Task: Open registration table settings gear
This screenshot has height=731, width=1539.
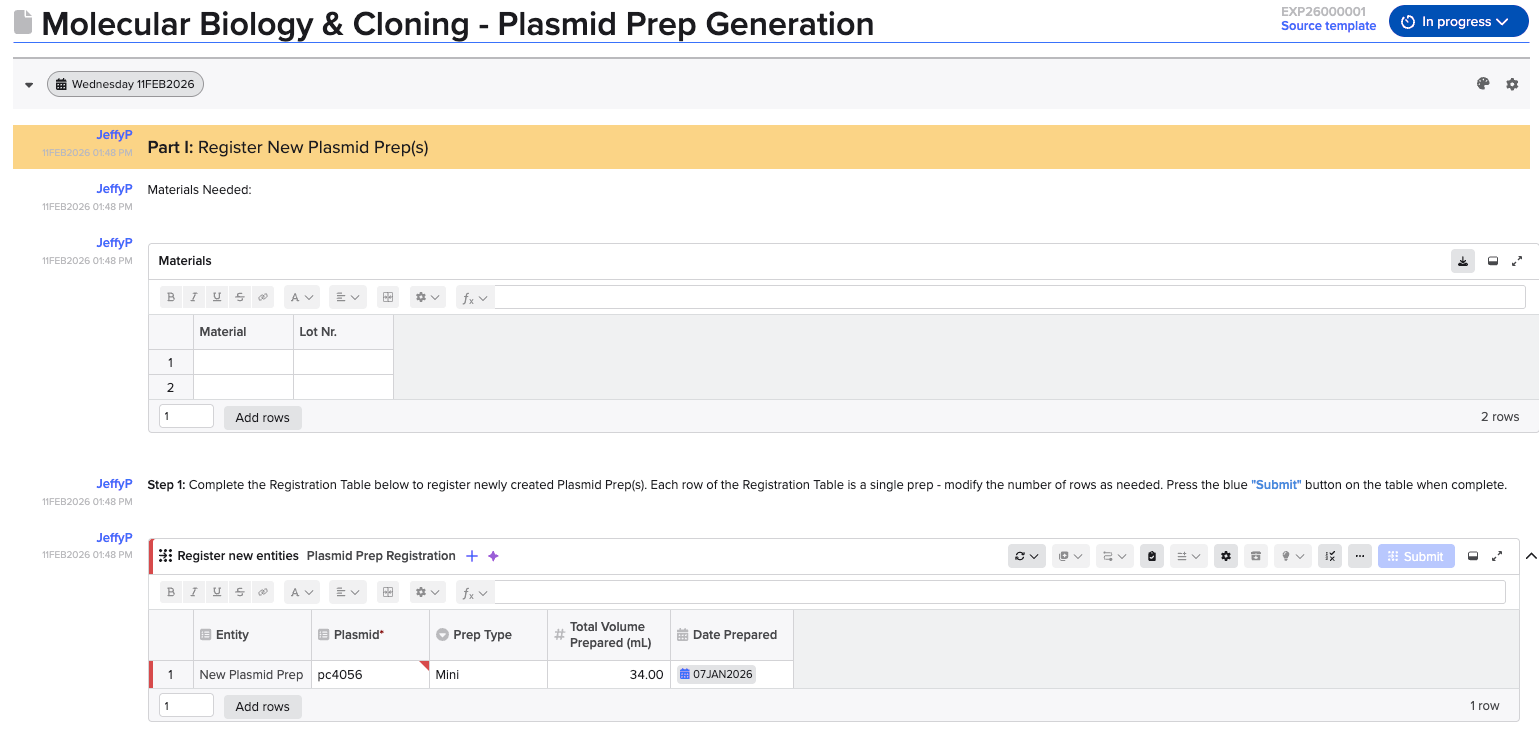Action: pyautogui.click(x=1227, y=556)
